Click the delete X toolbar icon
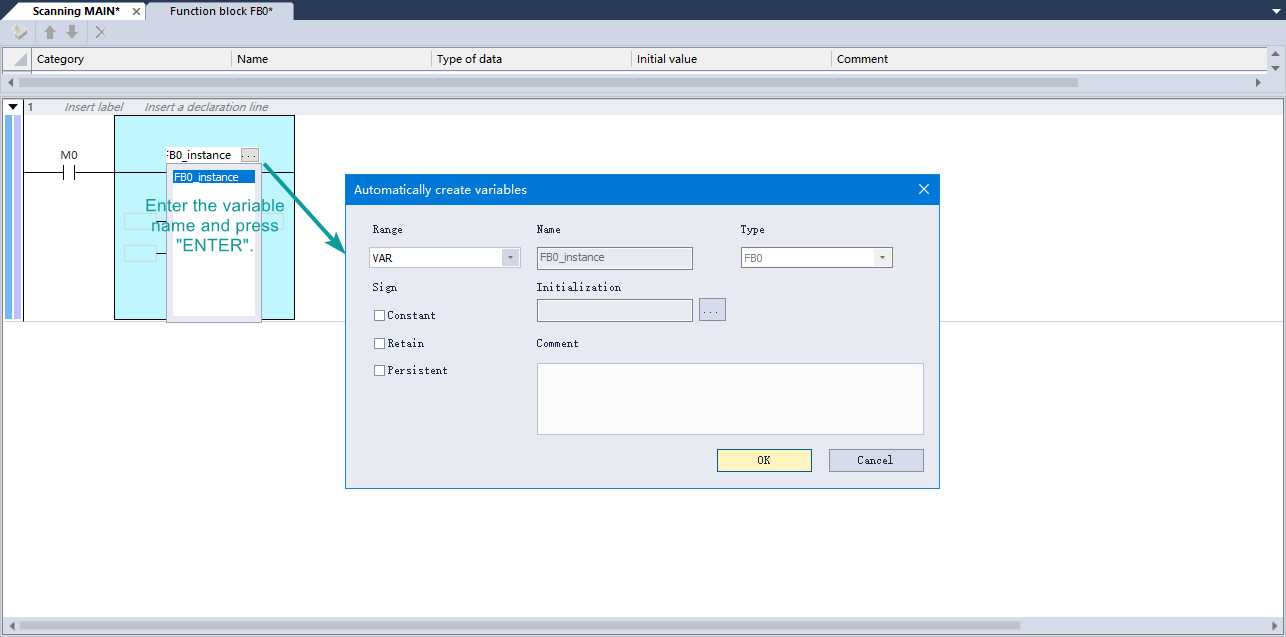 [x=101, y=32]
